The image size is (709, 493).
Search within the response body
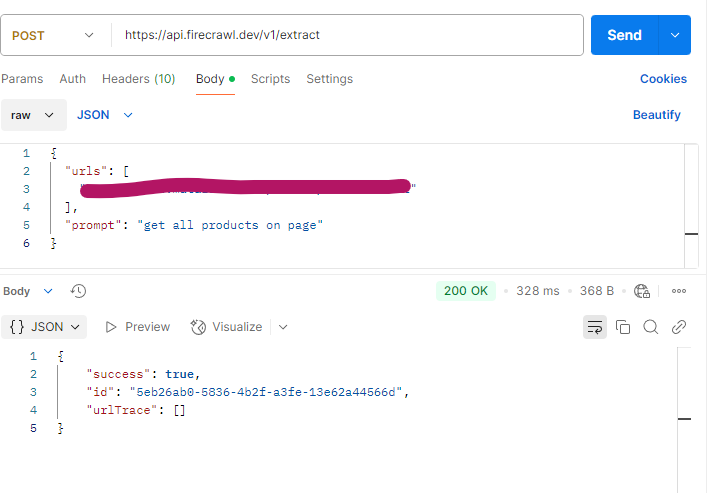[651, 327]
